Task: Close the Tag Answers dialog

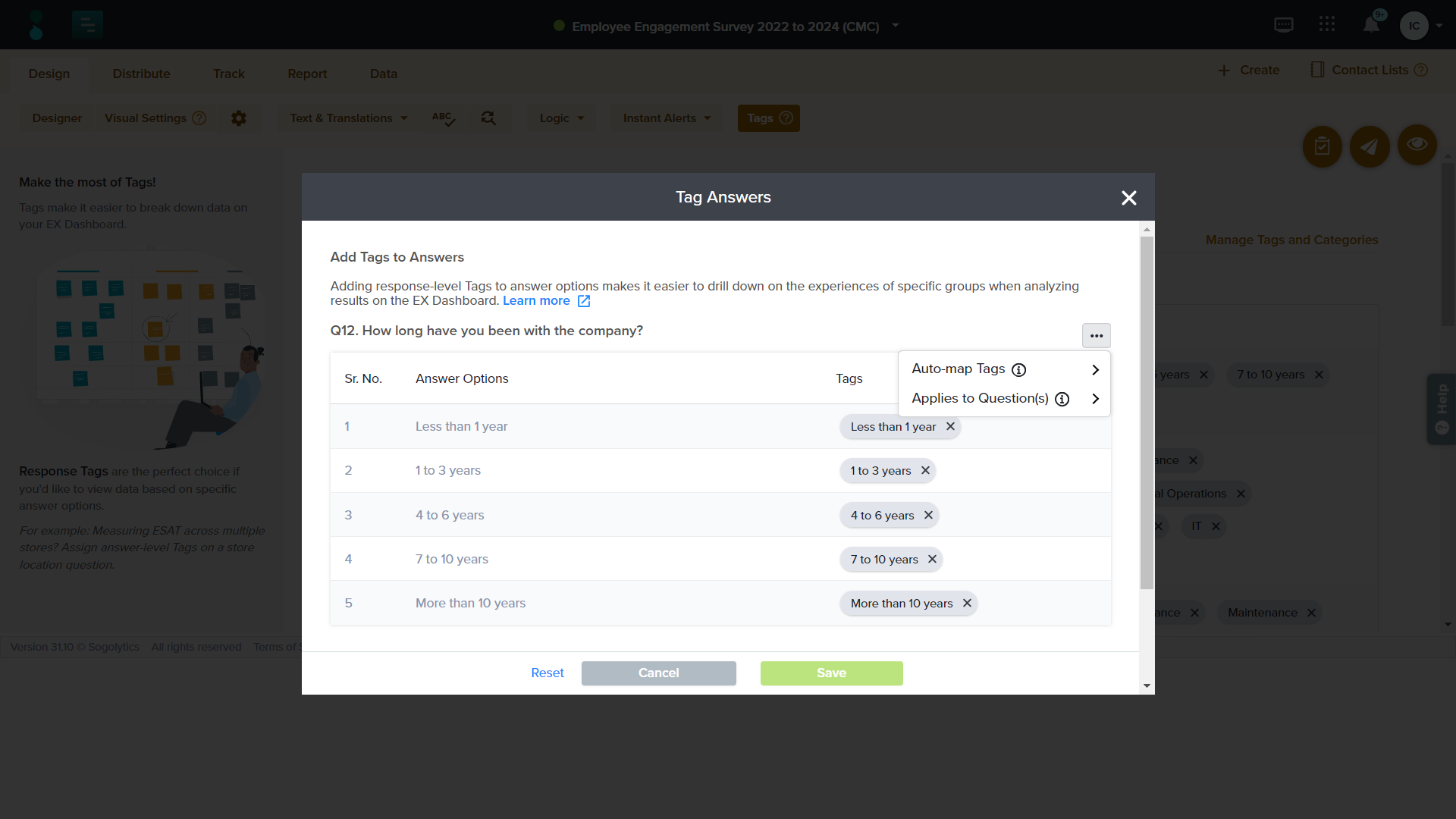Action: (1128, 198)
